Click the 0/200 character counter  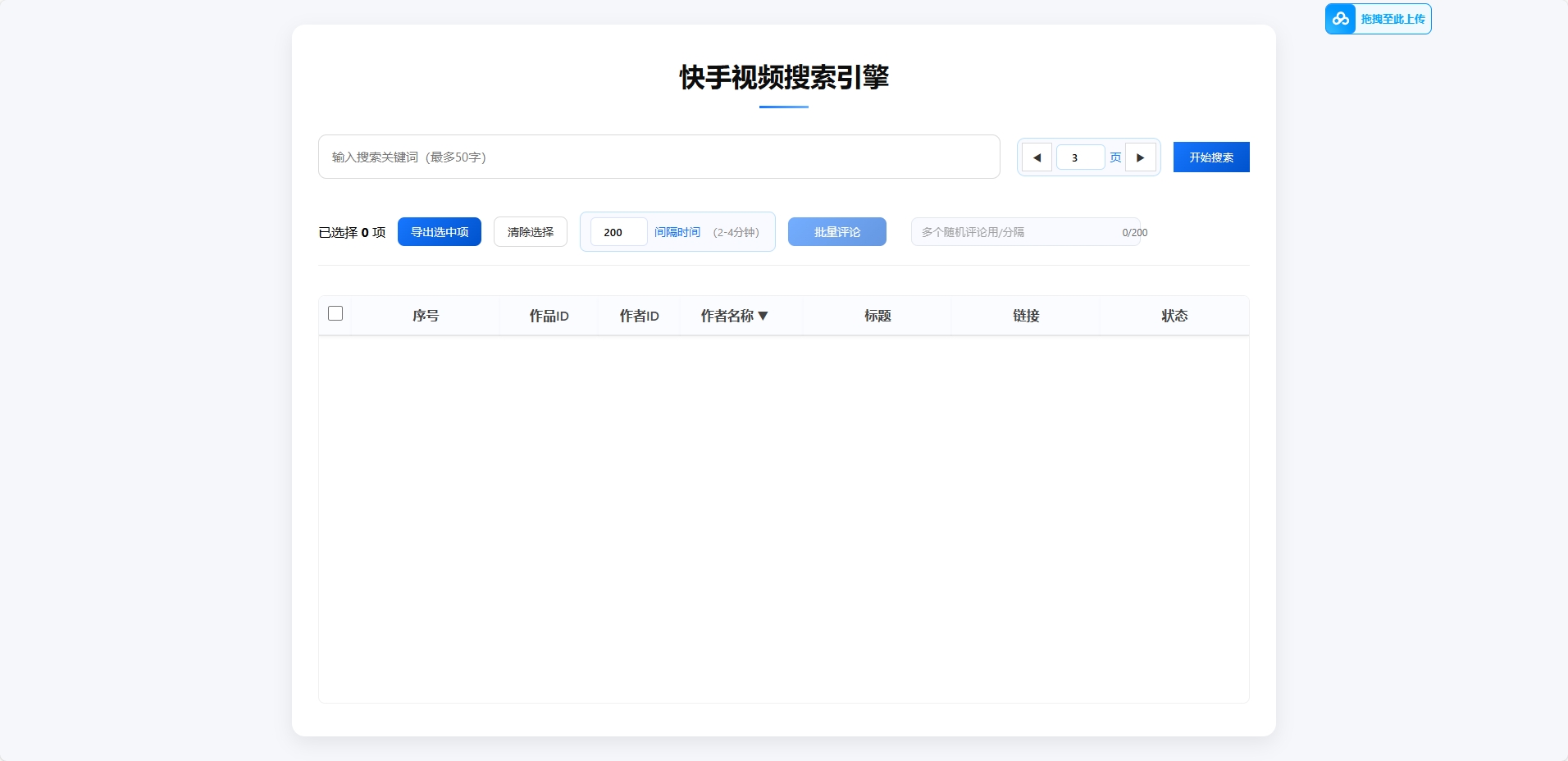(1135, 233)
